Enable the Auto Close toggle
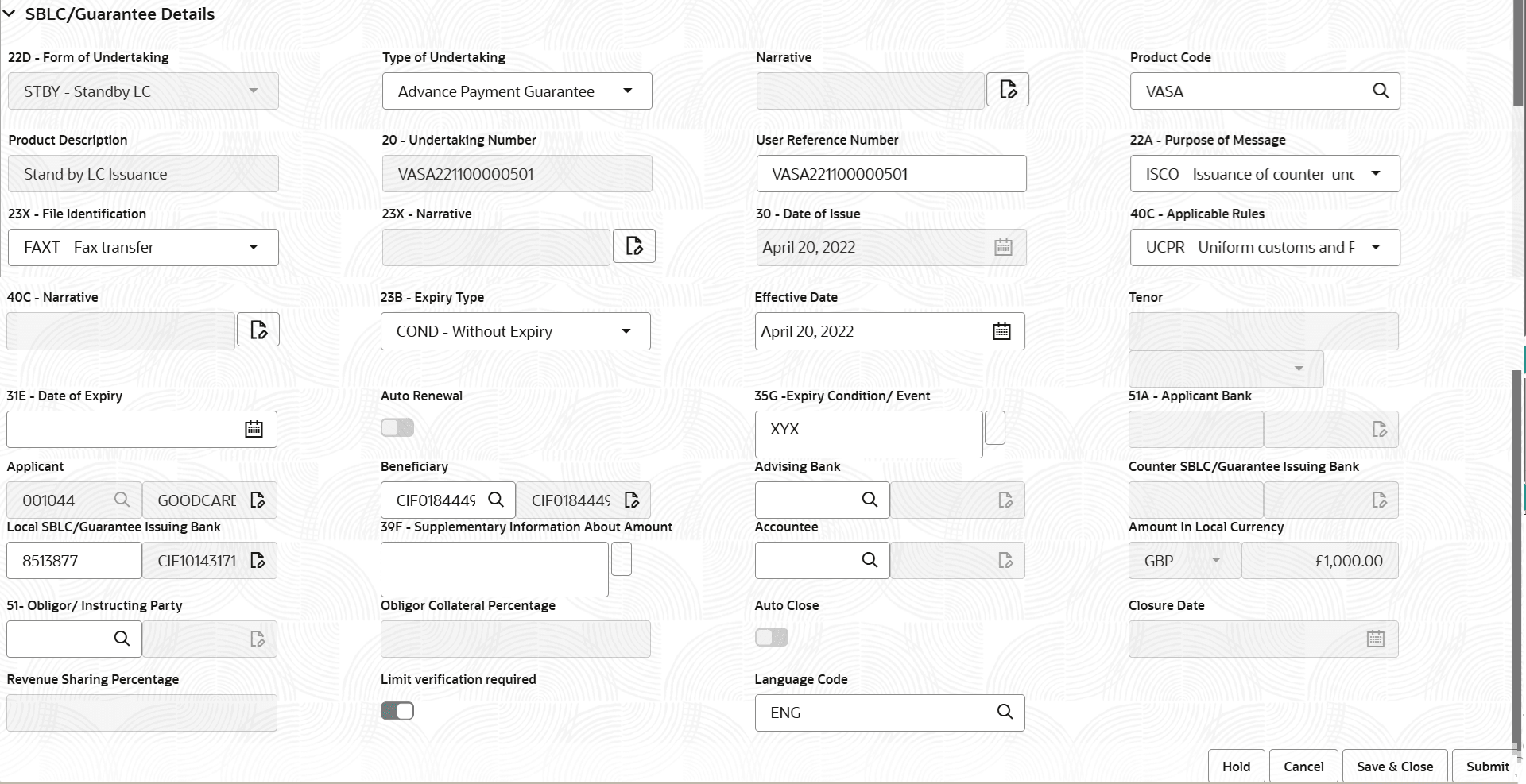Screen dimensions: 1526x784 (770, 636)
